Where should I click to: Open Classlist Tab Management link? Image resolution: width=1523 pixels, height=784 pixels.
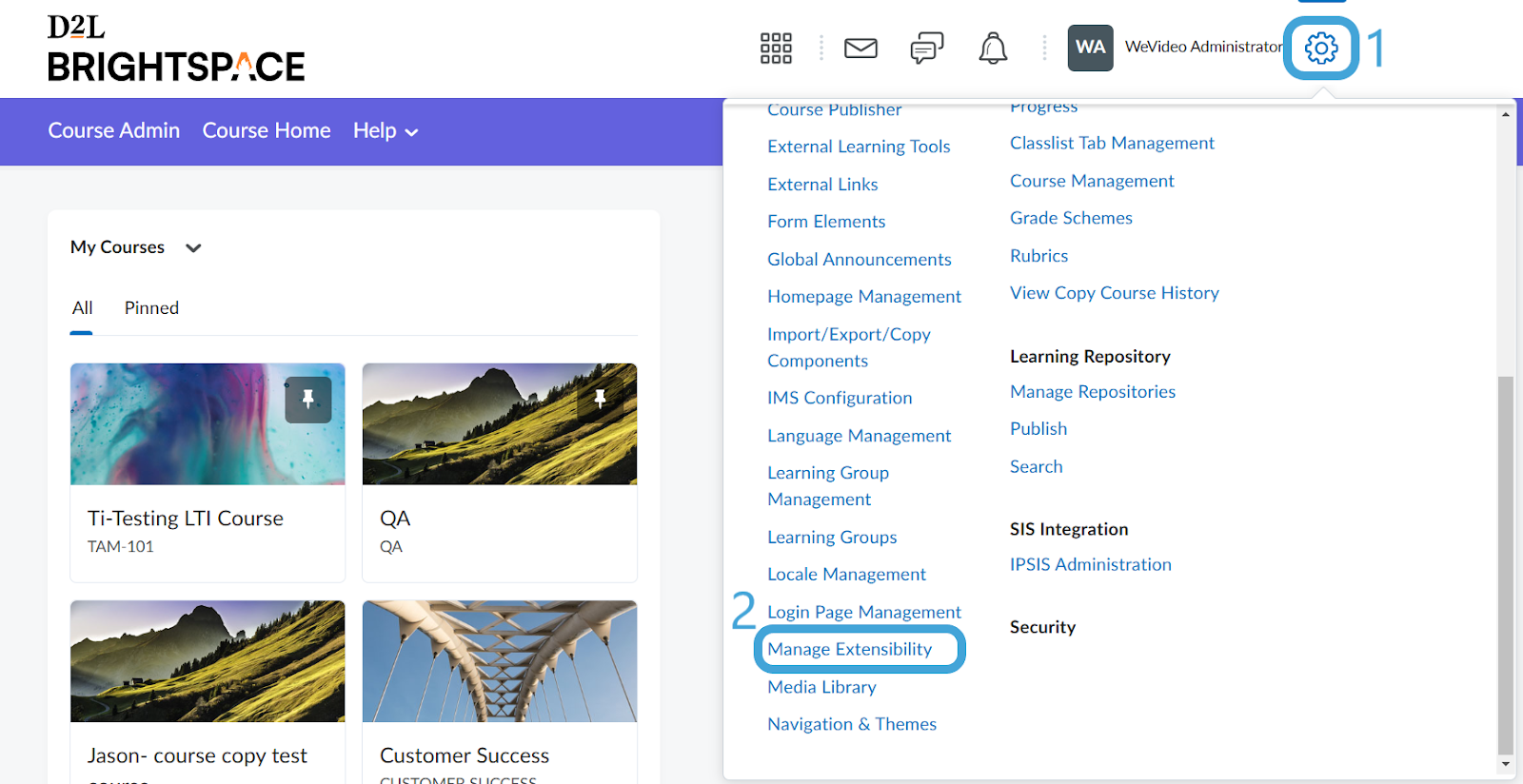pos(1112,143)
